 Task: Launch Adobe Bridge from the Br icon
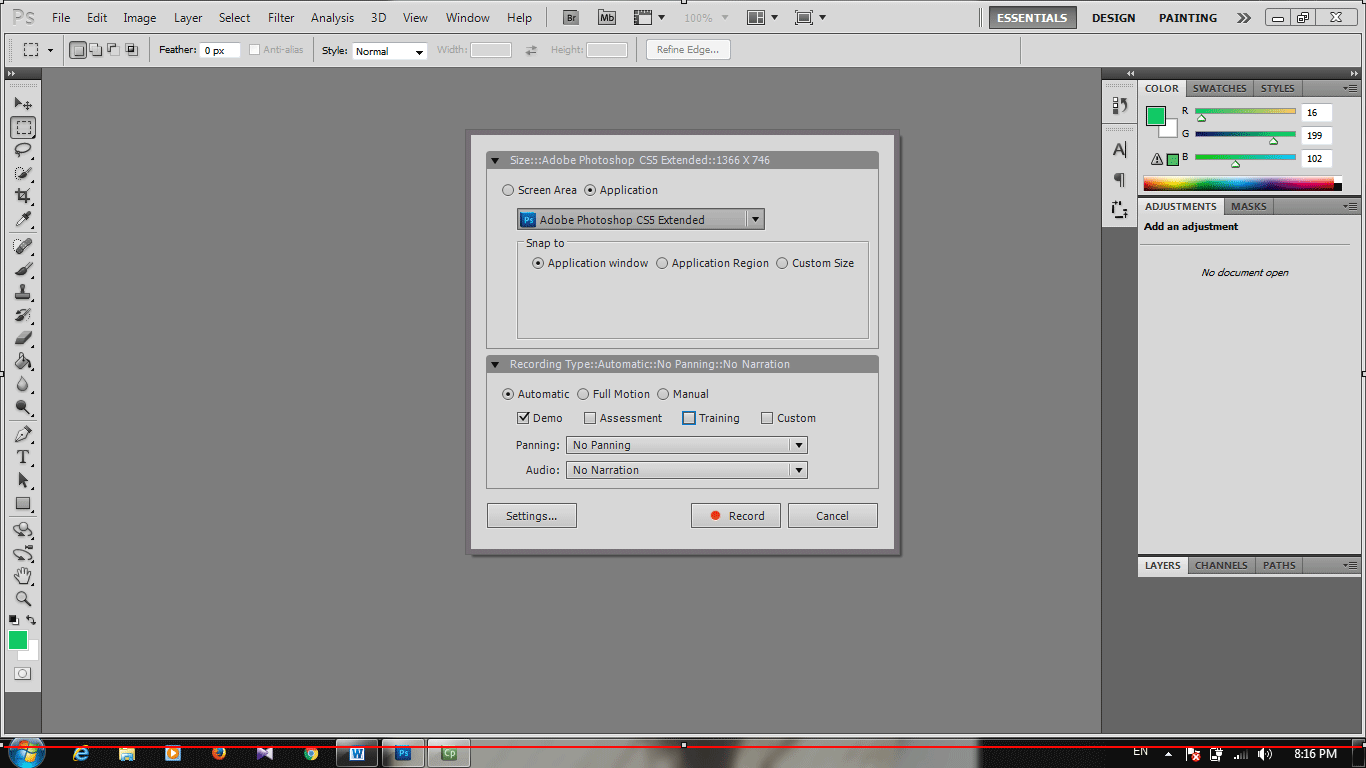[x=571, y=17]
